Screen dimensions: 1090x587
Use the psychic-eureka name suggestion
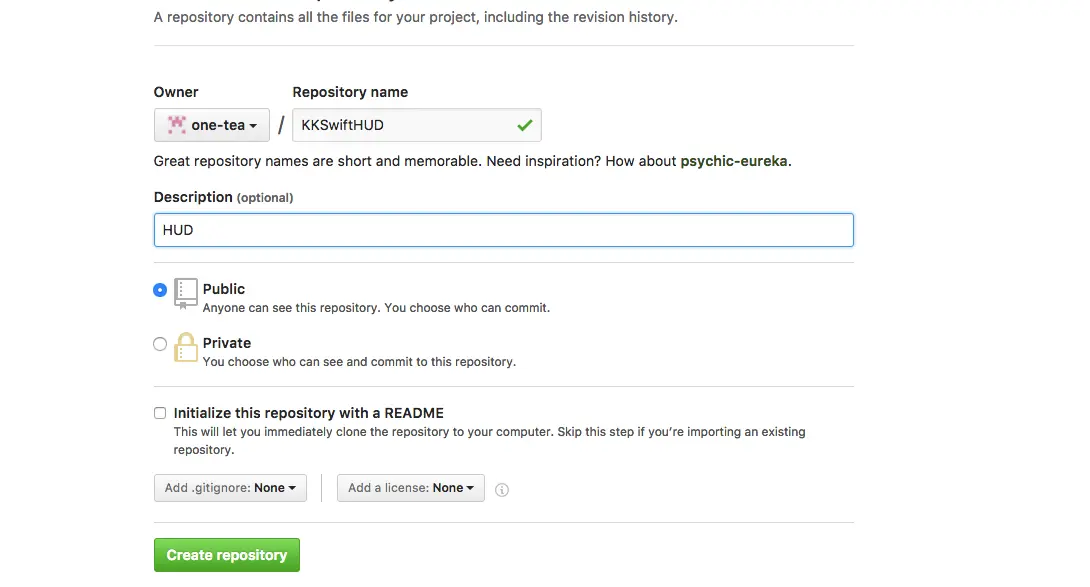click(733, 161)
